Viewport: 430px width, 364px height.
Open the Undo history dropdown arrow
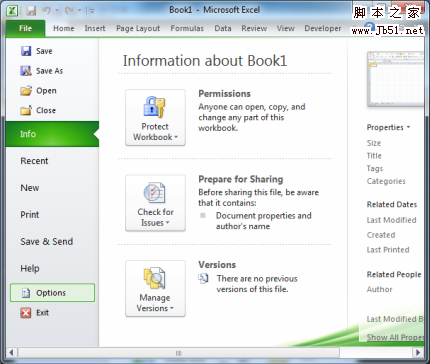click(57, 11)
